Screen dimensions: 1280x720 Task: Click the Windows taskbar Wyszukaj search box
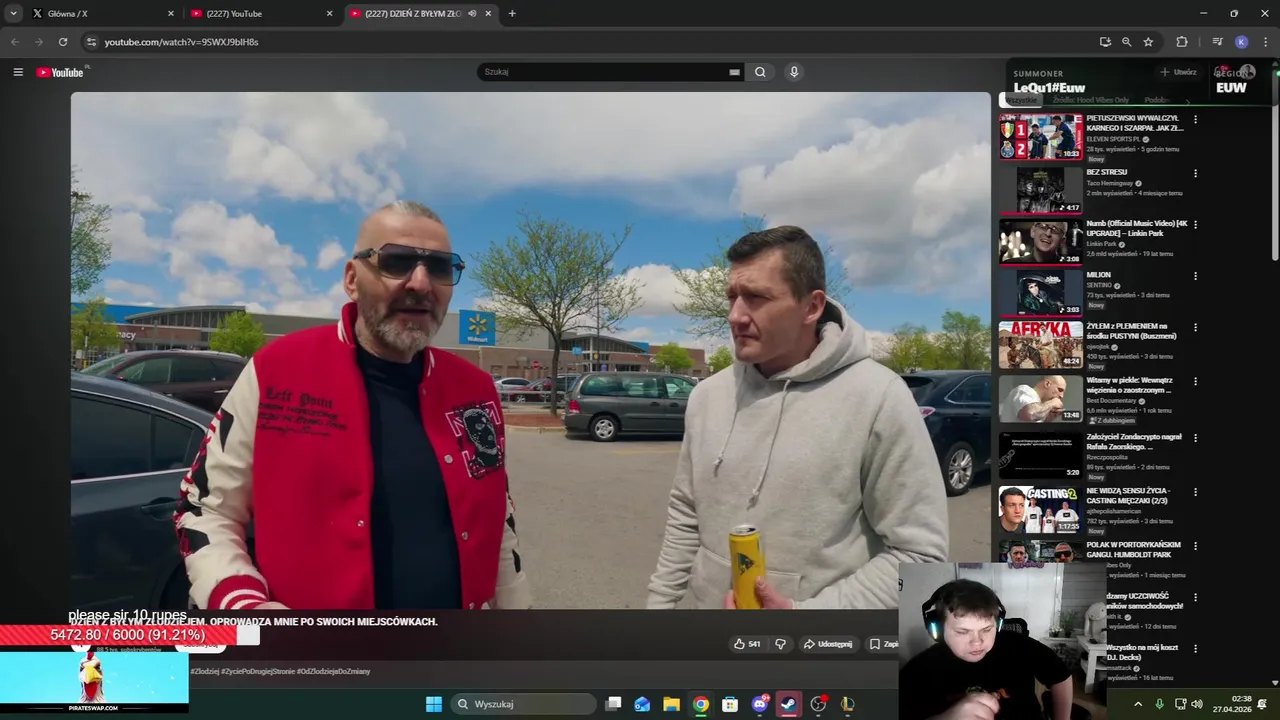(x=523, y=704)
